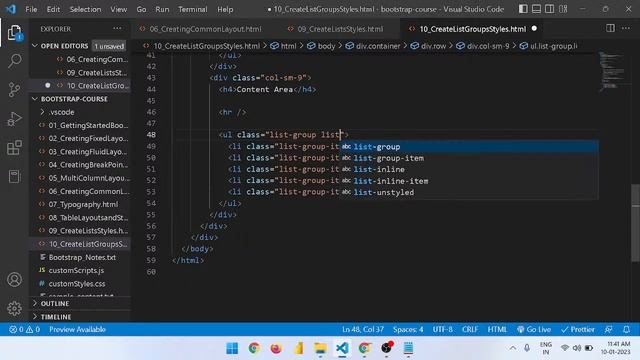This screenshot has height=360, width=640.
Task: Toggle secondary side bar layout icon
Action: pyautogui.click(x=549, y=9)
